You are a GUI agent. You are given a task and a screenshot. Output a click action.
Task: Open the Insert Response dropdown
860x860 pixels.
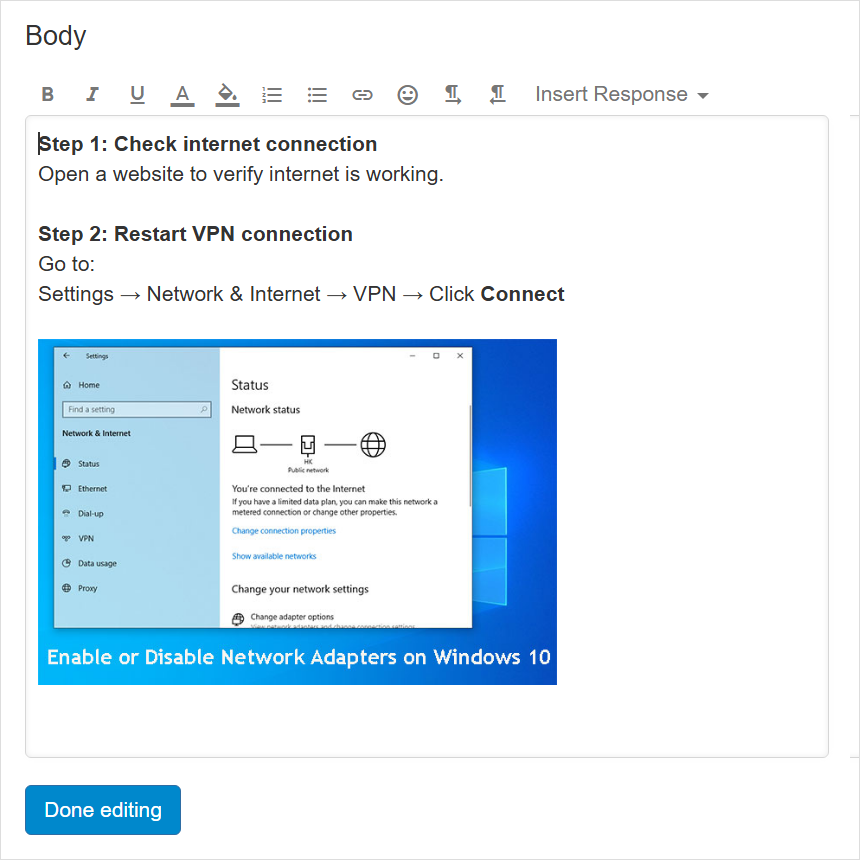point(620,94)
